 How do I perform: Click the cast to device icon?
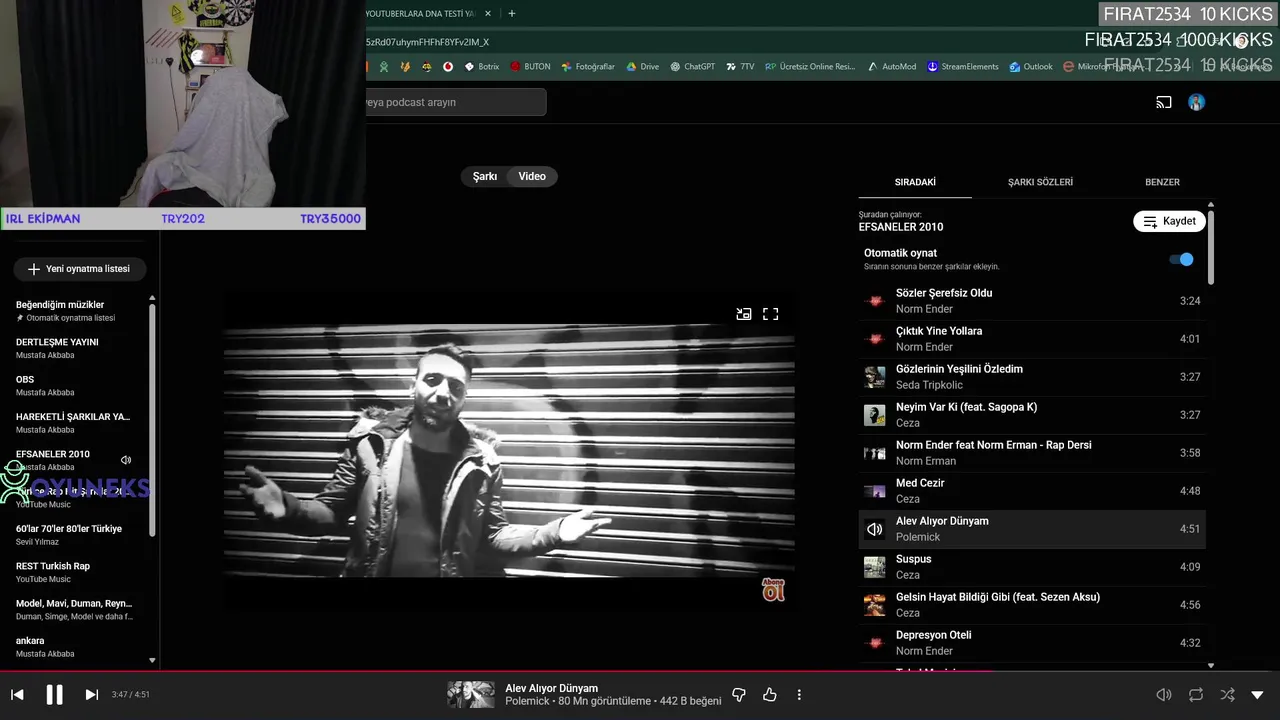[1164, 102]
